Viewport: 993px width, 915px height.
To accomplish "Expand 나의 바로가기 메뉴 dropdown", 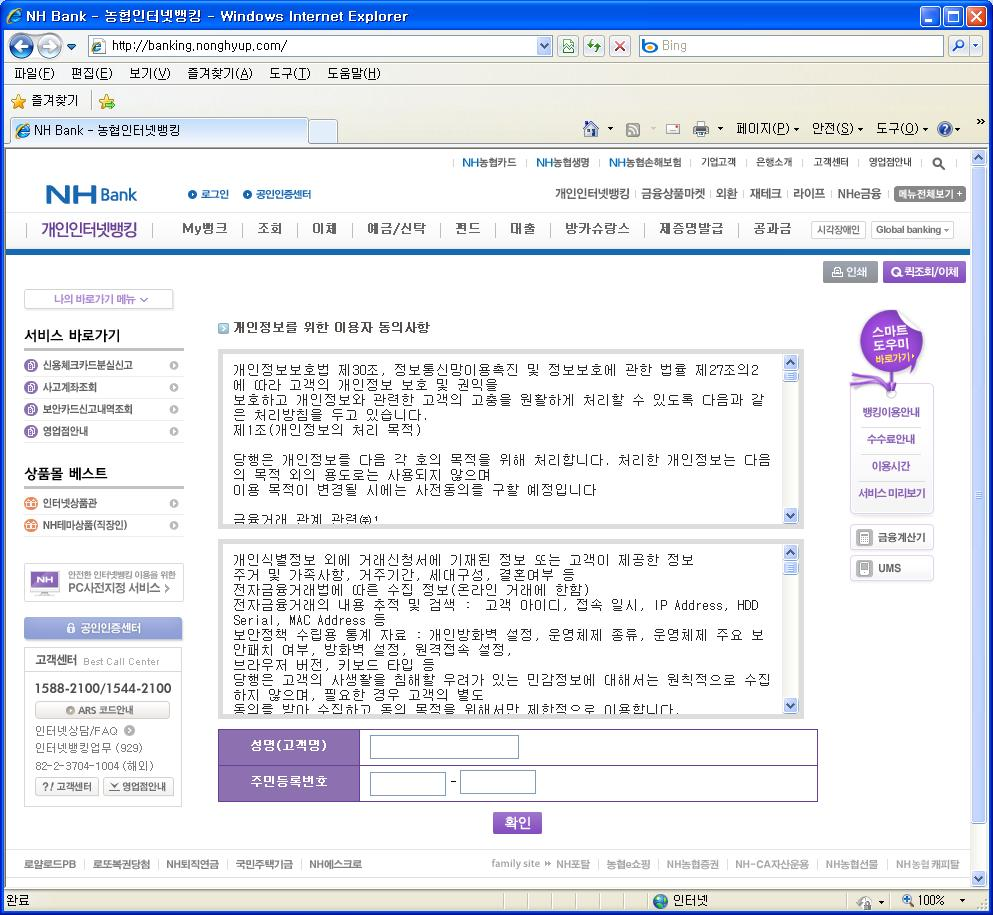I will (x=99, y=300).
